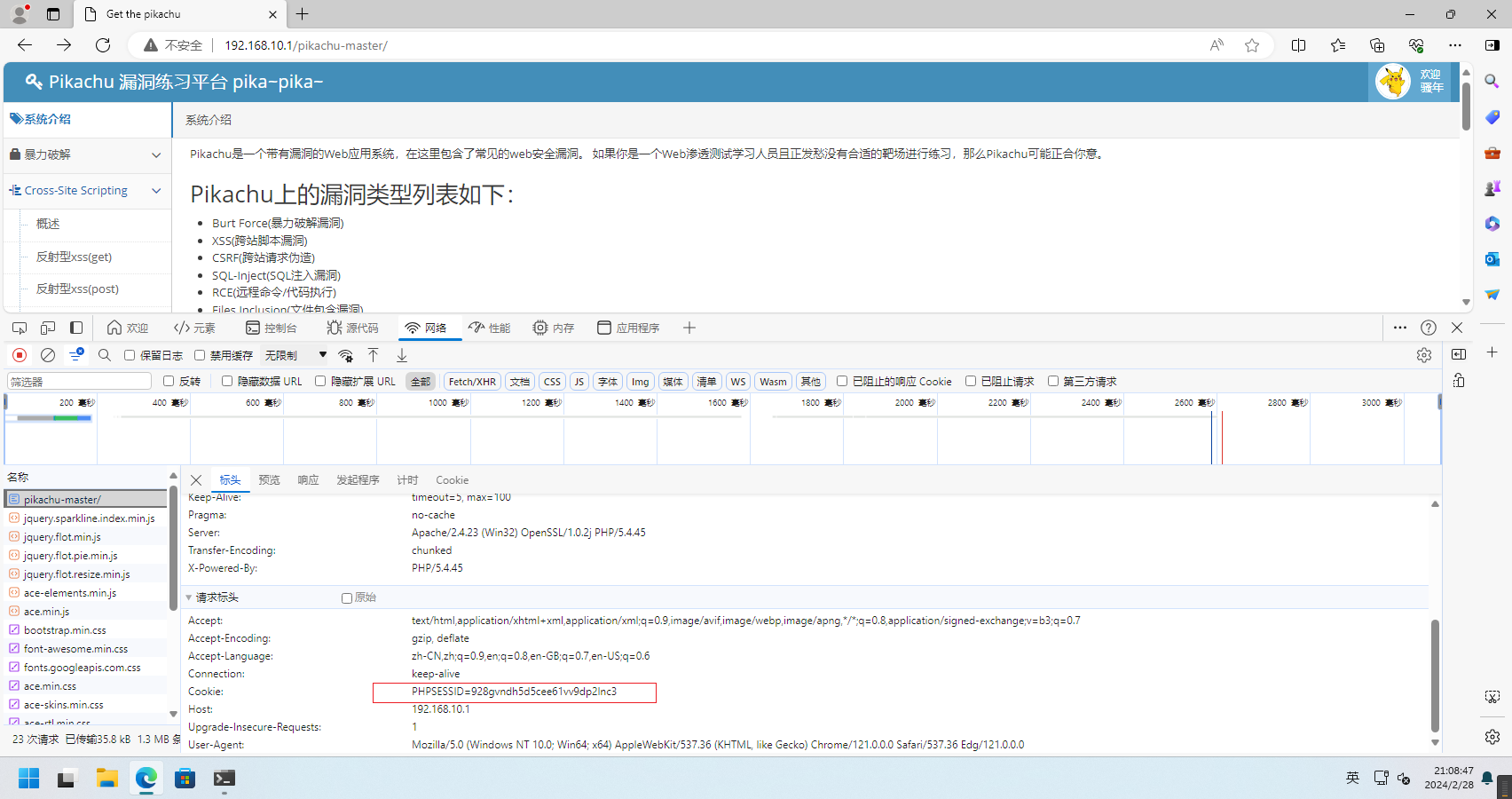The width and height of the screenshot is (1512, 799).
Task: Open the favorites list icon
Action: 1338,45
